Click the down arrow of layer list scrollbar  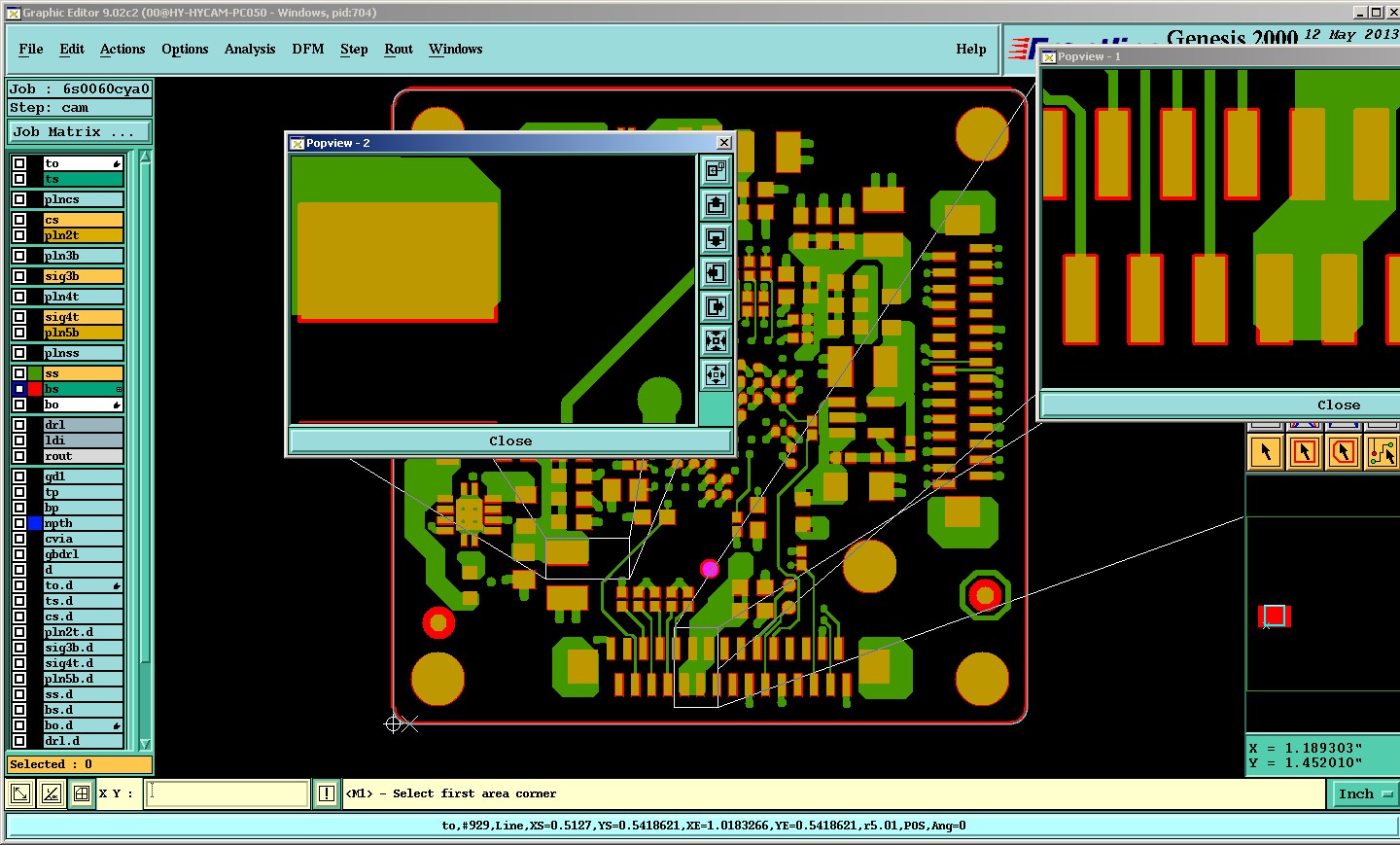(145, 744)
